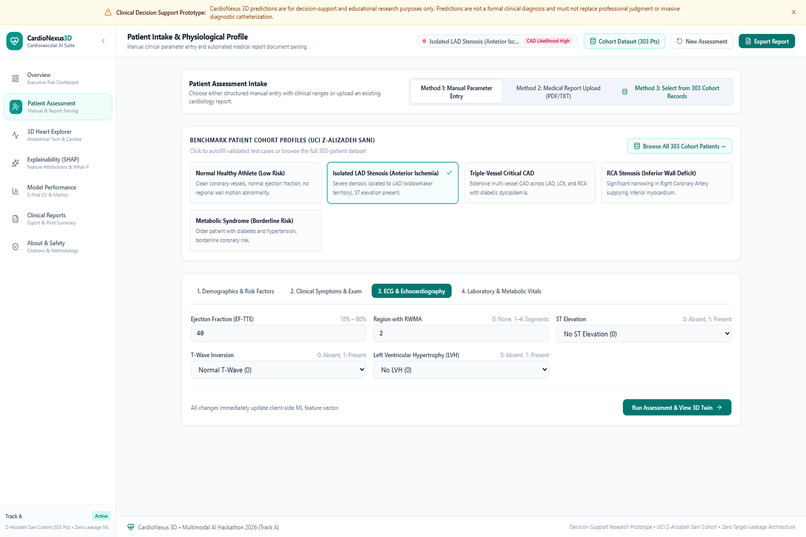The height and width of the screenshot is (537, 806).
Task: Collapse the sidebar with the chevron arrow
Action: [103, 41]
